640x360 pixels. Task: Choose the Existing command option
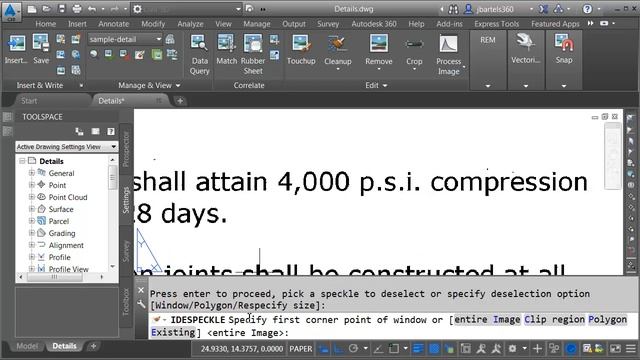coord(173,333)
